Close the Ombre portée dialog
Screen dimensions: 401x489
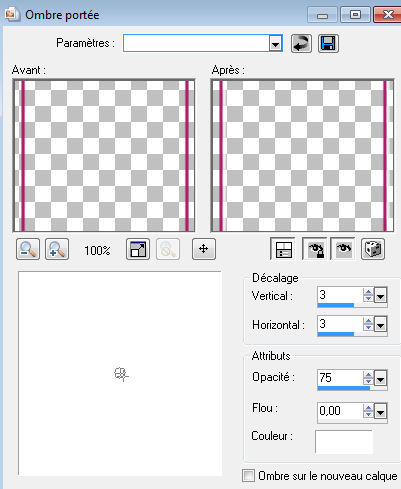point(387,15)
